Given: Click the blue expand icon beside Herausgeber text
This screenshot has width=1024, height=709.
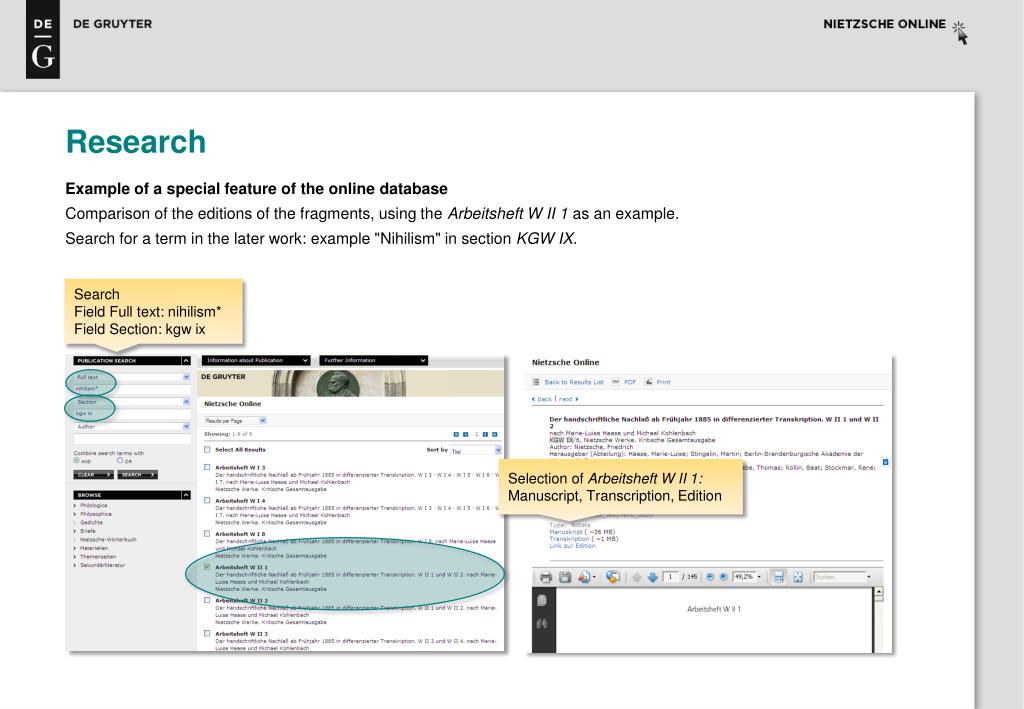Looking at the screenshot, I should click(886, 462).
